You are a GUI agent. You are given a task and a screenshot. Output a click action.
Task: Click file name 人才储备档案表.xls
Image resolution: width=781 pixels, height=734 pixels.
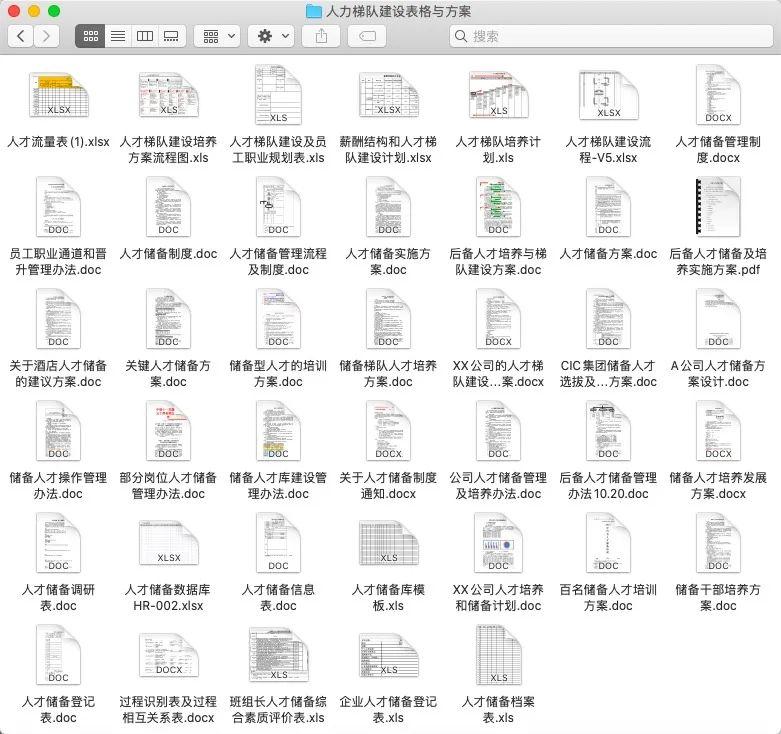pyautogui.click(x=498, y=710)
